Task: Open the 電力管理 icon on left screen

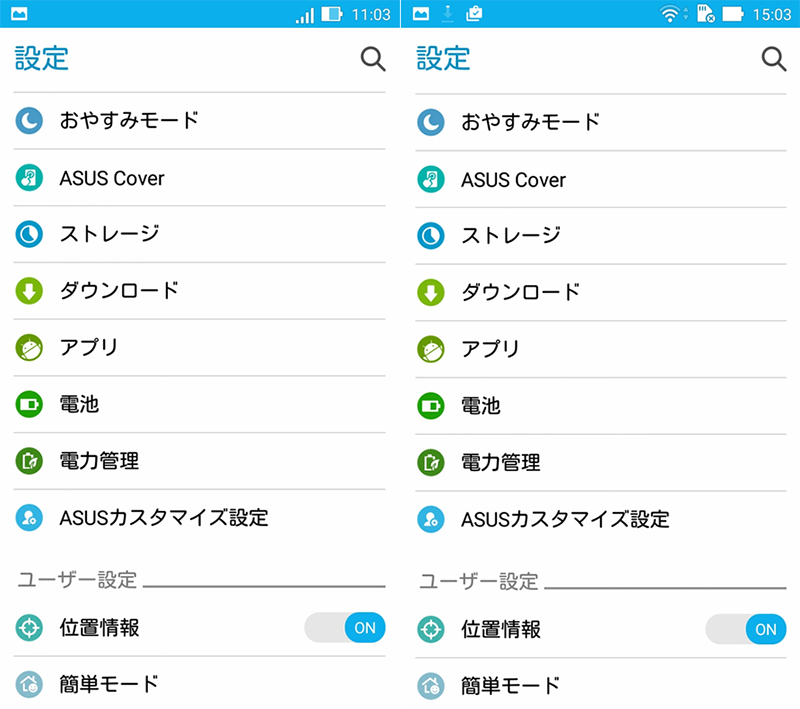Action: point(29,461)
